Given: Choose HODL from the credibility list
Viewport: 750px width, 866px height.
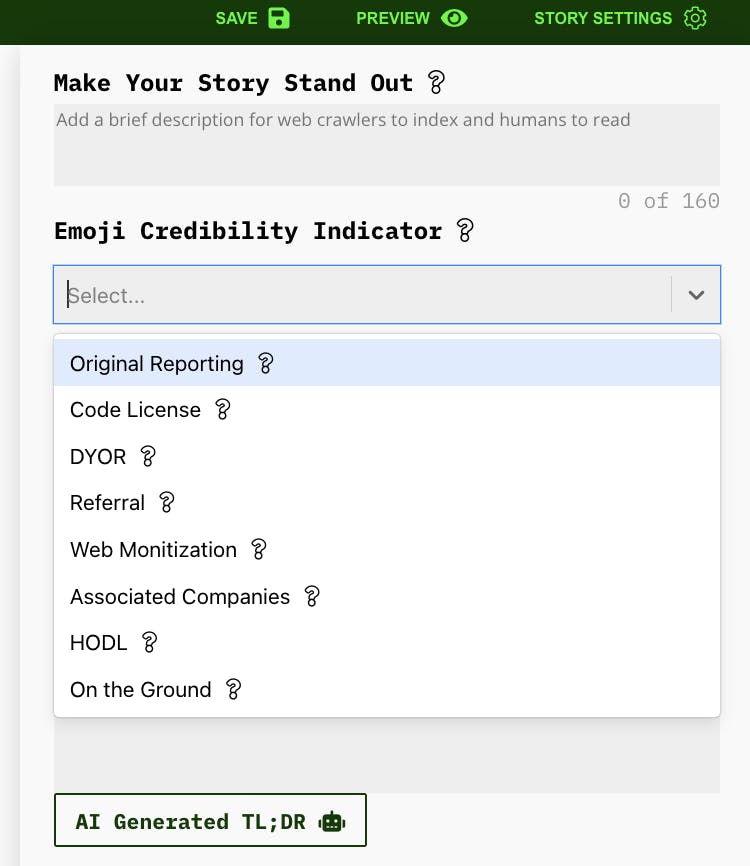Looking at the screenshot, I should point(98,642).
